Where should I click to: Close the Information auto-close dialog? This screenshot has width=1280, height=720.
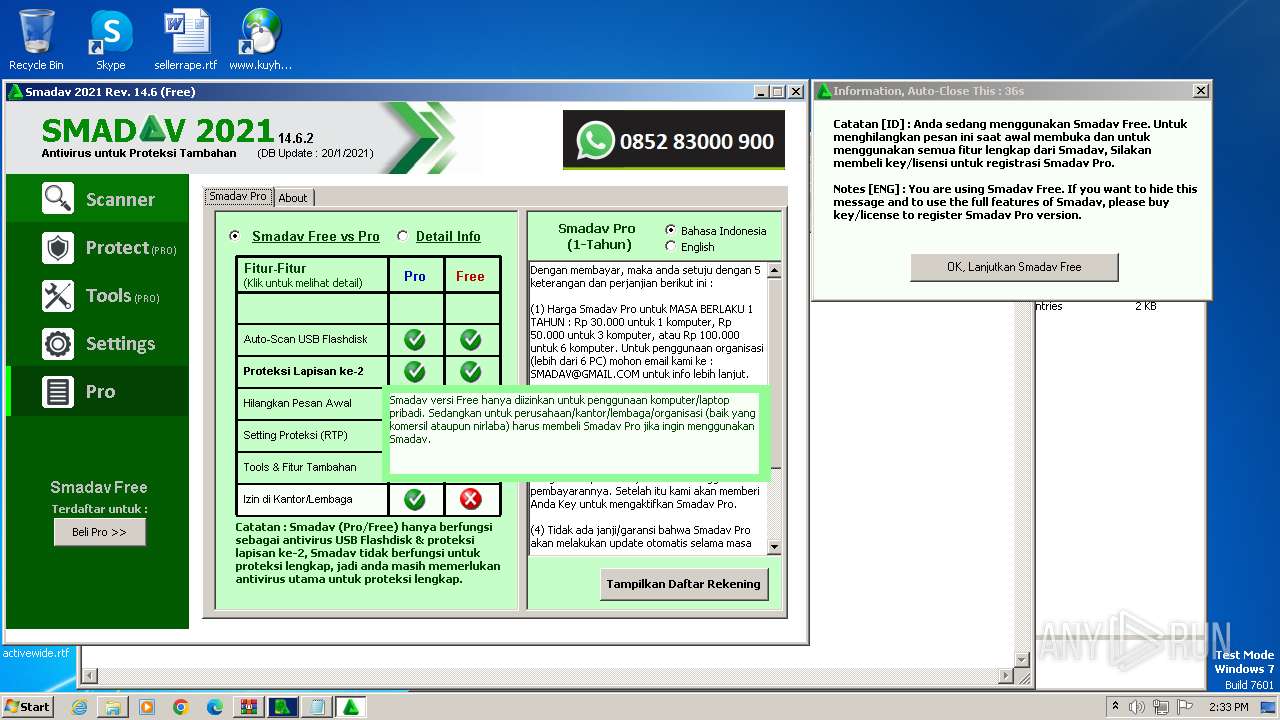click(x=1200, y=91)
